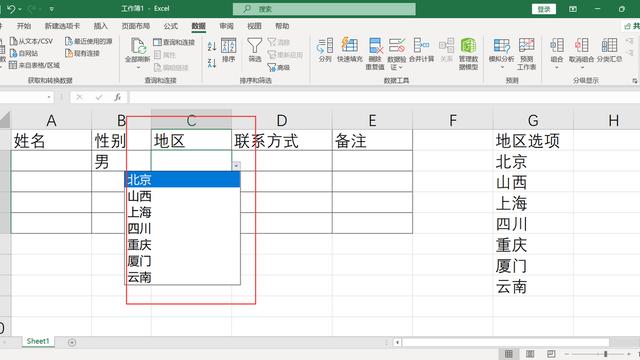The image size is (640, 360).
Task: Click Flash Fill (快速填充) icon
Action: pyautogui.click(x=349, y=46)
